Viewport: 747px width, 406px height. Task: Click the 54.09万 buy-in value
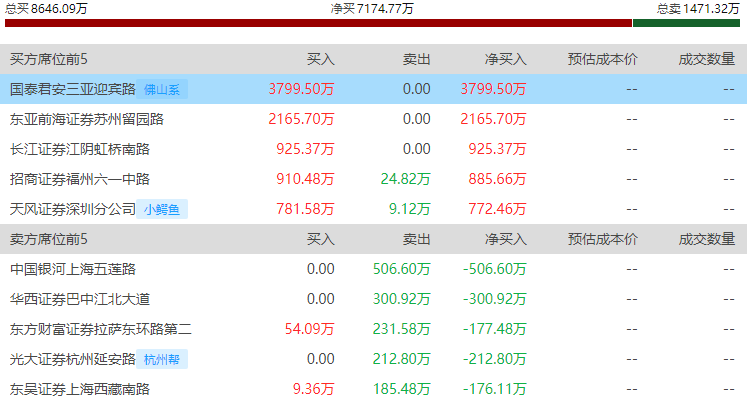[310, 329]
